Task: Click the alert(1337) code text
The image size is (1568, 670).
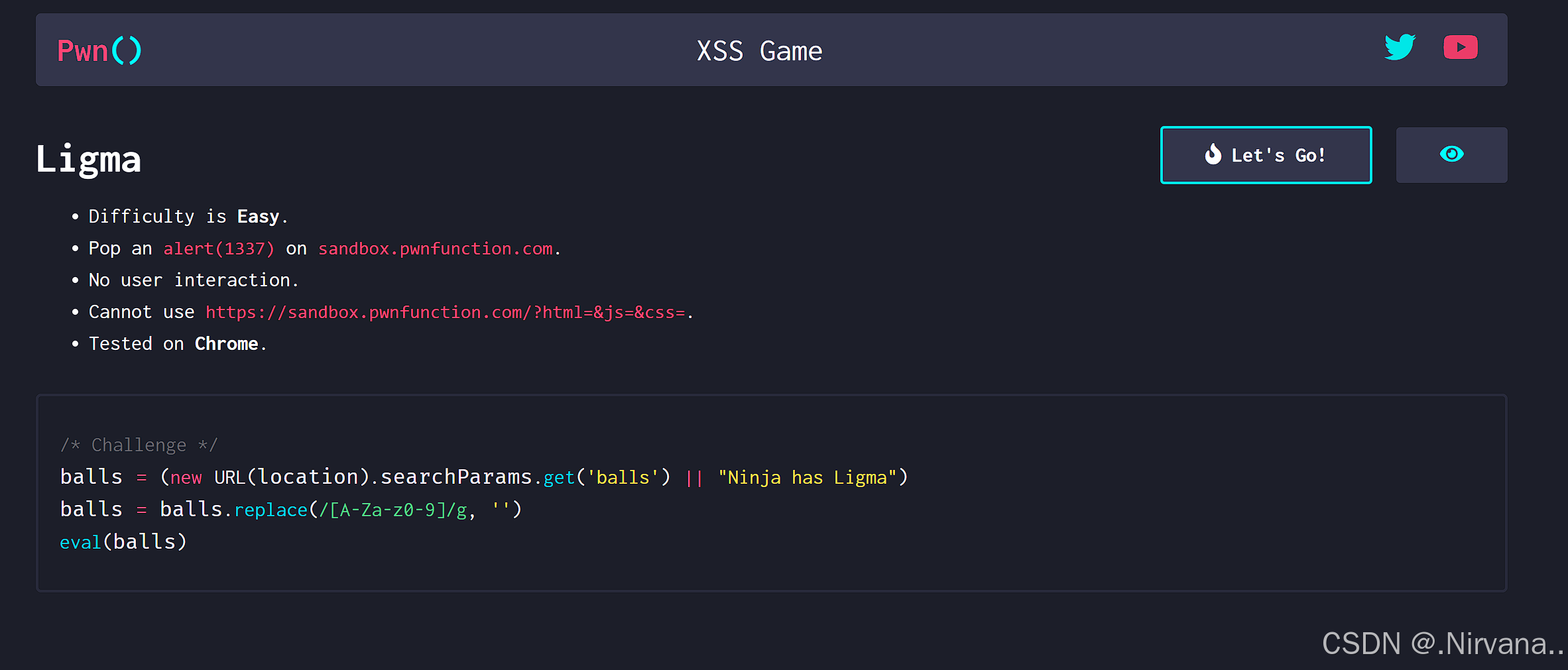Action: tap(219, 249)
